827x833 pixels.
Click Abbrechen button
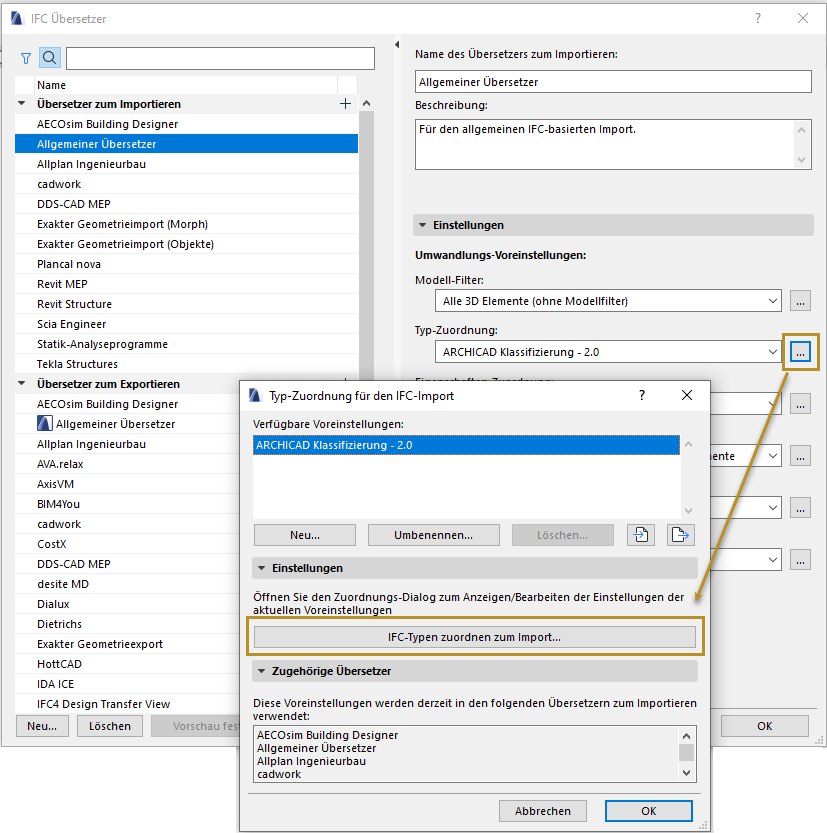(542, 811)
